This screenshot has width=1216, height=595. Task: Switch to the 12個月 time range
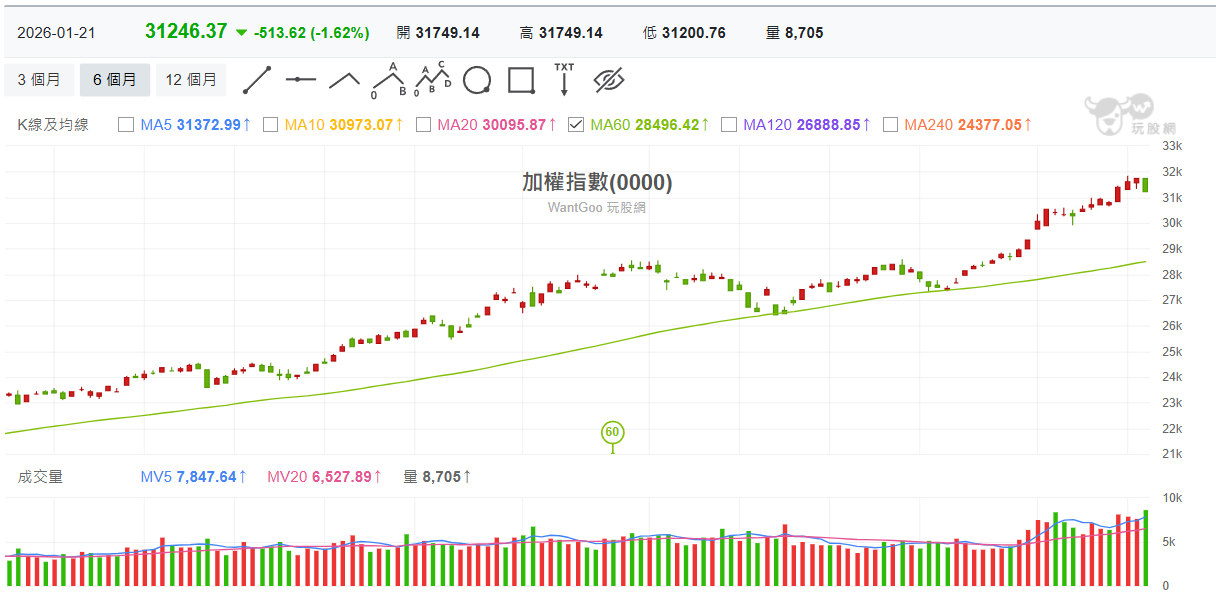pos(191,80)
